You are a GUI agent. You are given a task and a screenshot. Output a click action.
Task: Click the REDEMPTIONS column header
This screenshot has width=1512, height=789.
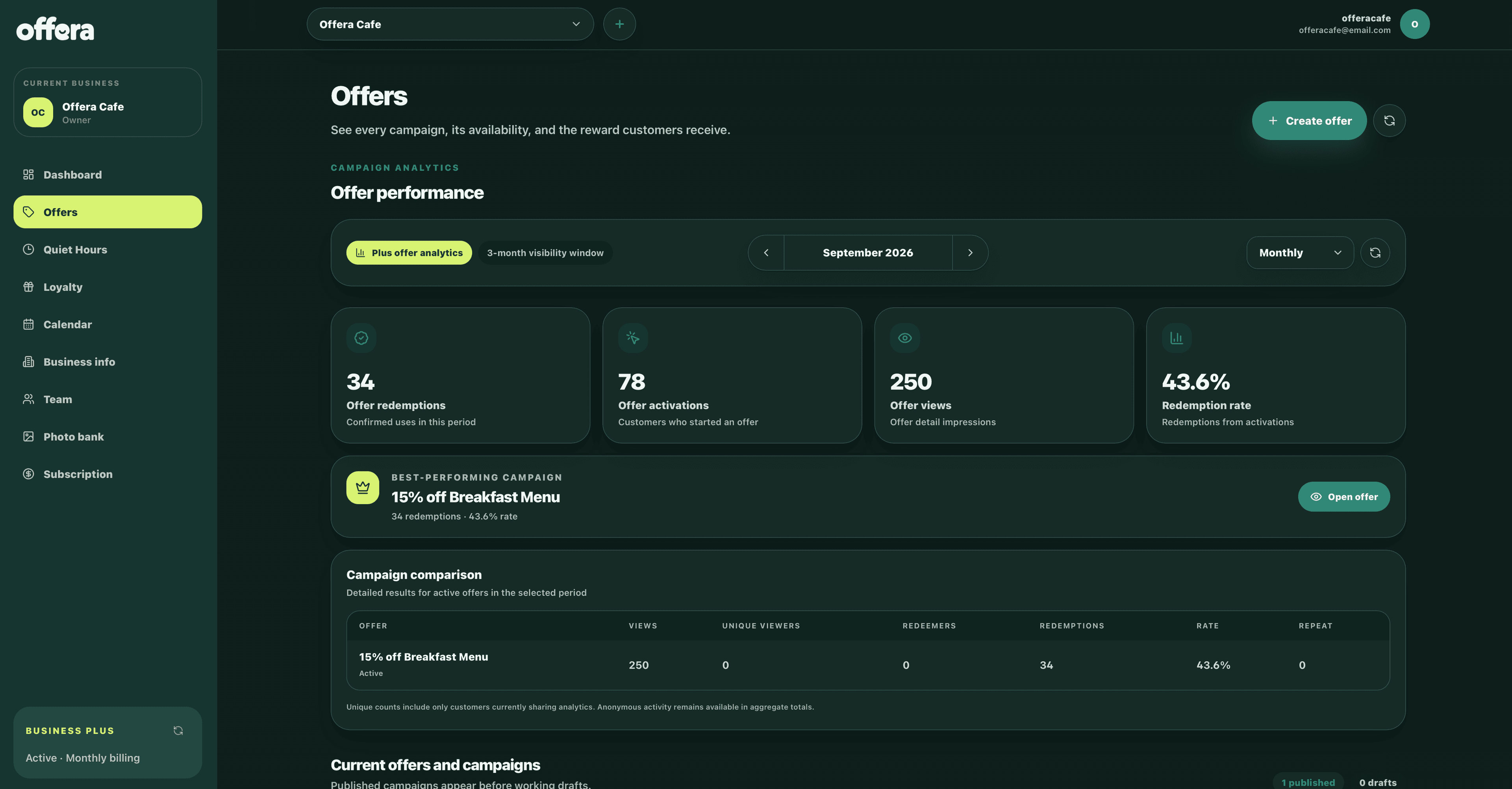click(x=1072, y=626)
